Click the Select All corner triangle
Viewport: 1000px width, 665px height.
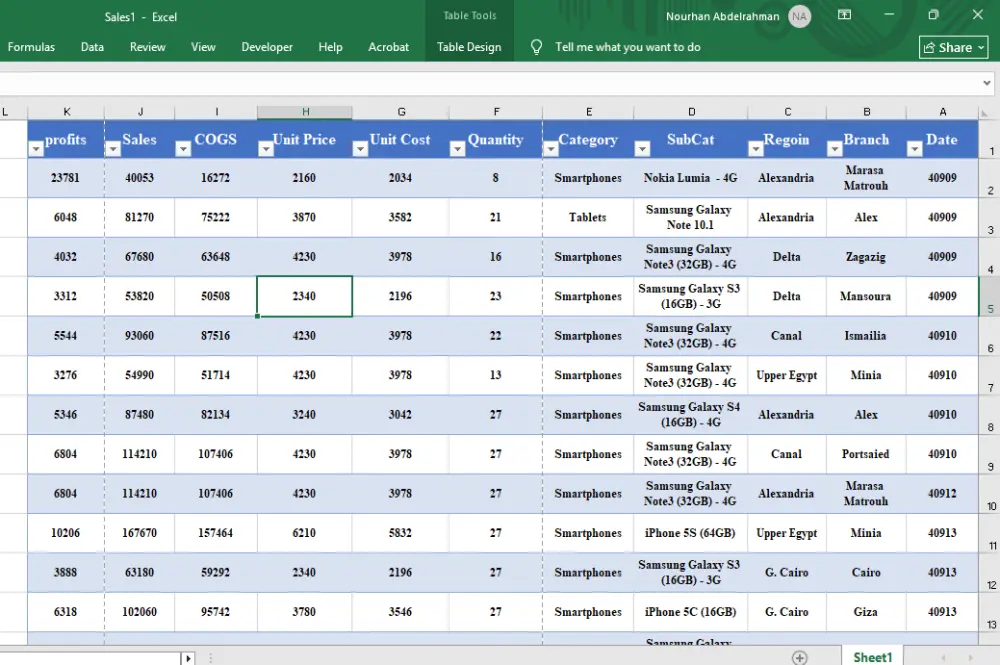pyautogui.click(x=985, y=113)
